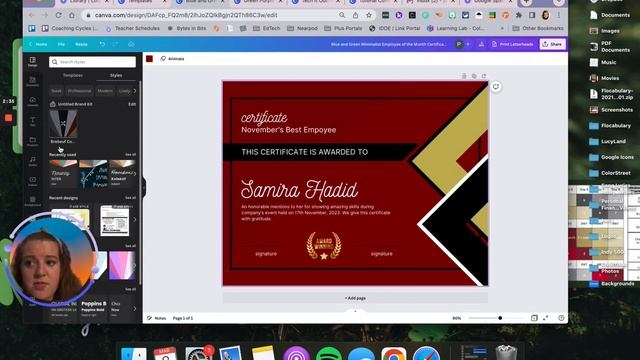Open the grid view icon in bottom bar
This screenshot has height=360, width=640.
pyautogui.click(x=534, y=318)
